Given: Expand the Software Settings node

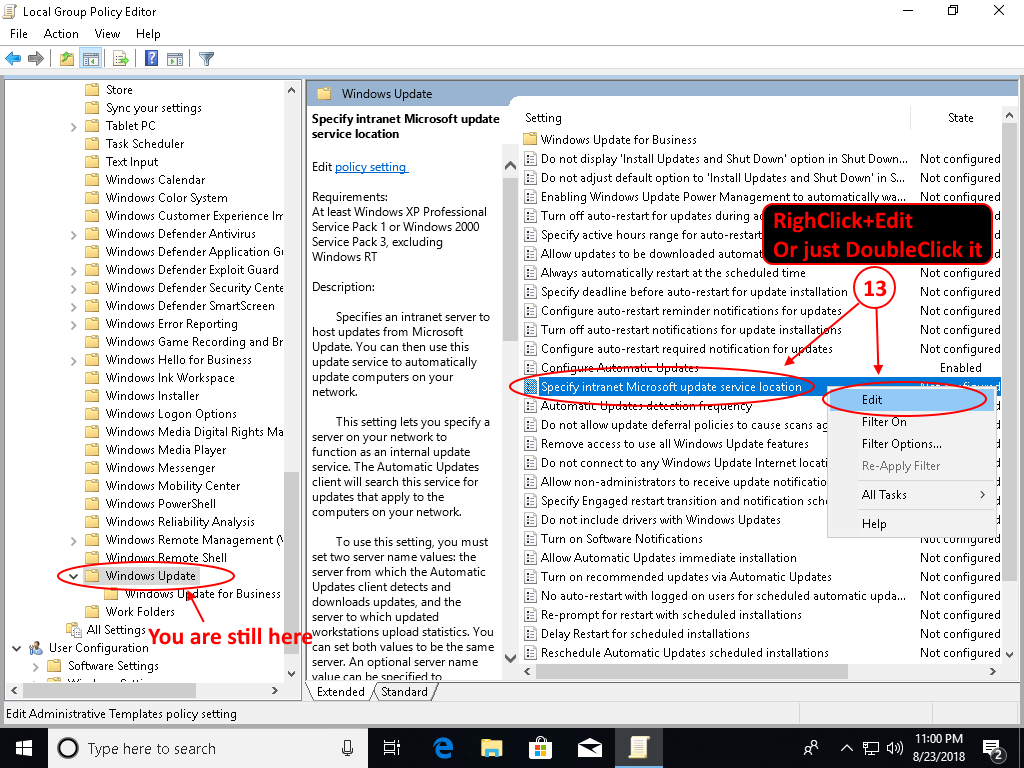Looking at the screenshot, I should (36, 666).
